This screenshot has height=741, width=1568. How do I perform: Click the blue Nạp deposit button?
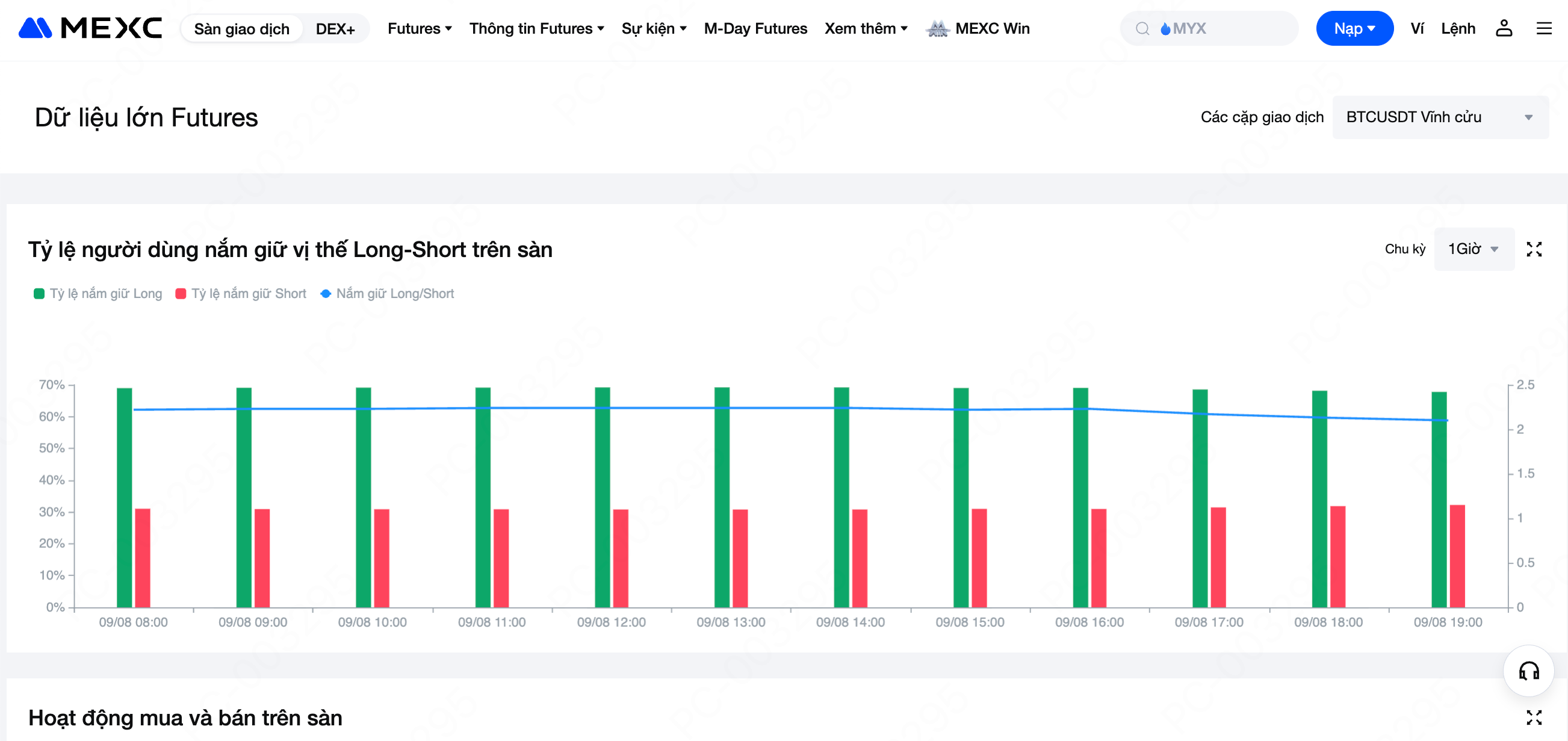point(1354,29)
